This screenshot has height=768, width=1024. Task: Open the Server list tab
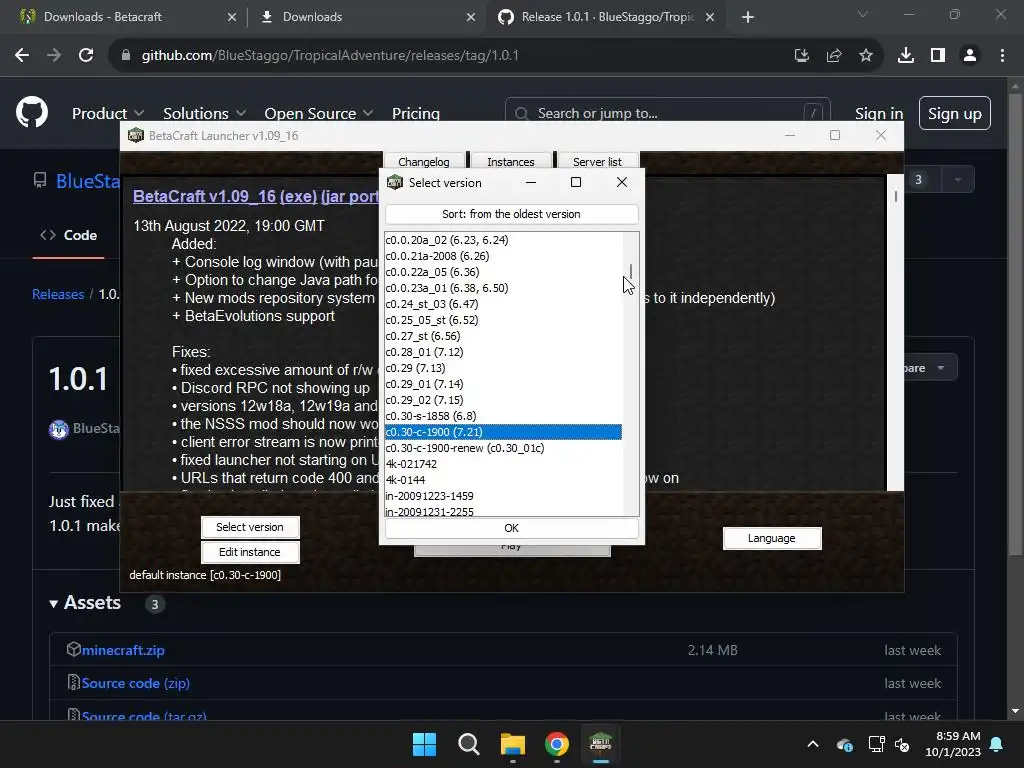(x=597, y=161)
